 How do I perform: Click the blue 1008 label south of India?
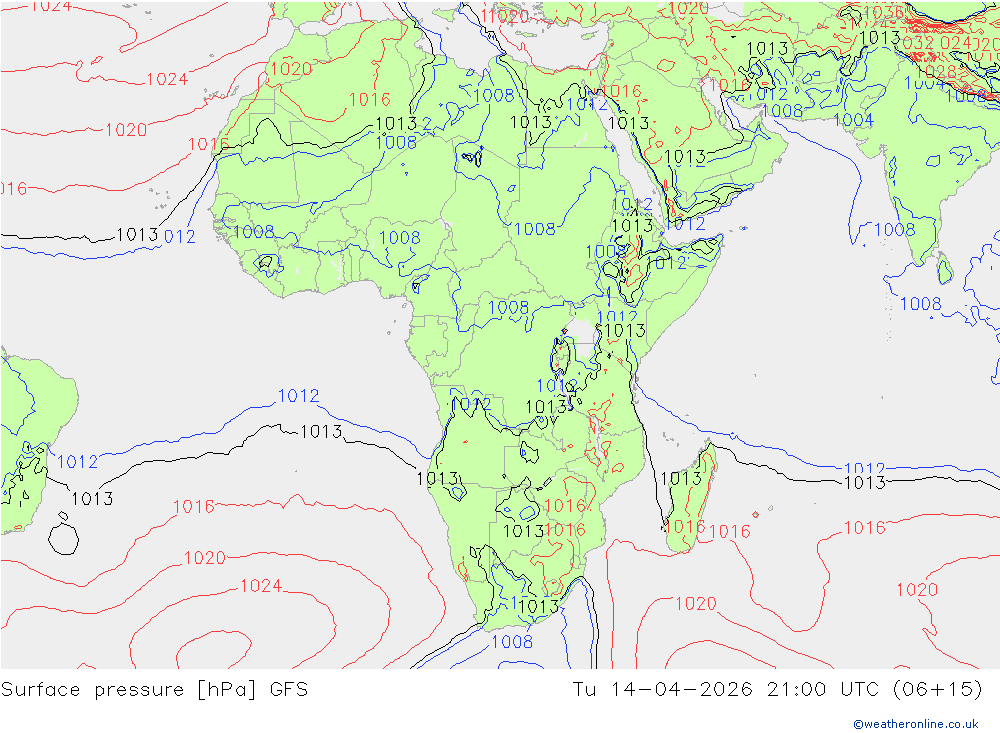[x=920, y=304]
